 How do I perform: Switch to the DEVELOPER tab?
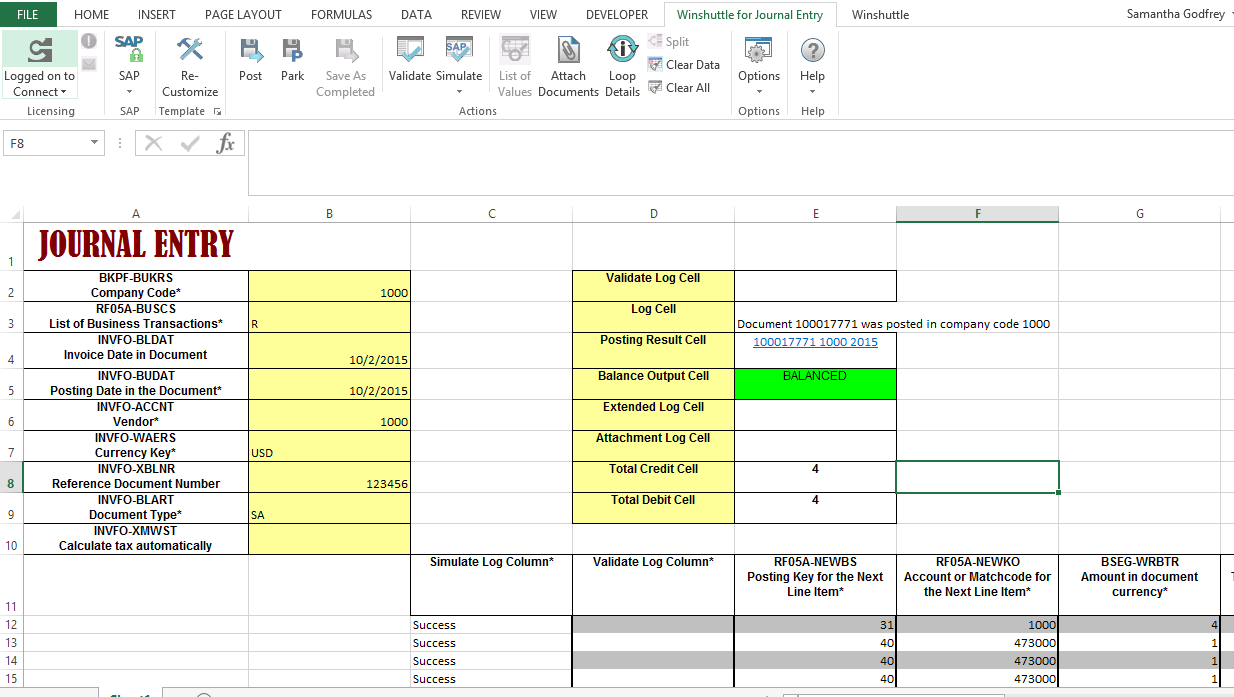(x=617, y=14)
